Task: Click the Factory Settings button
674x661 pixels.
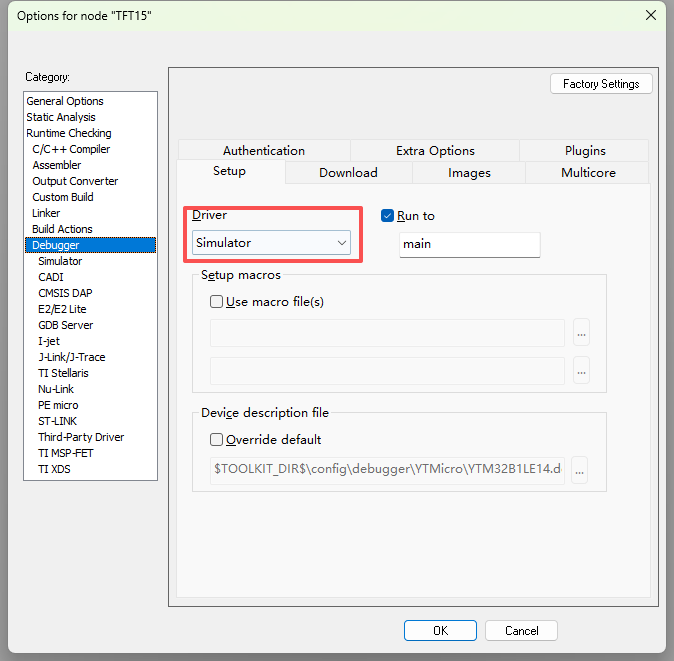Action: 601,84
